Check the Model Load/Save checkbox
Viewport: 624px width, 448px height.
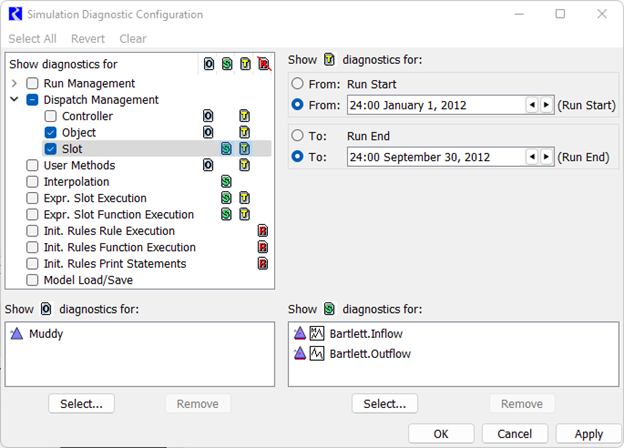coord(33,280)
